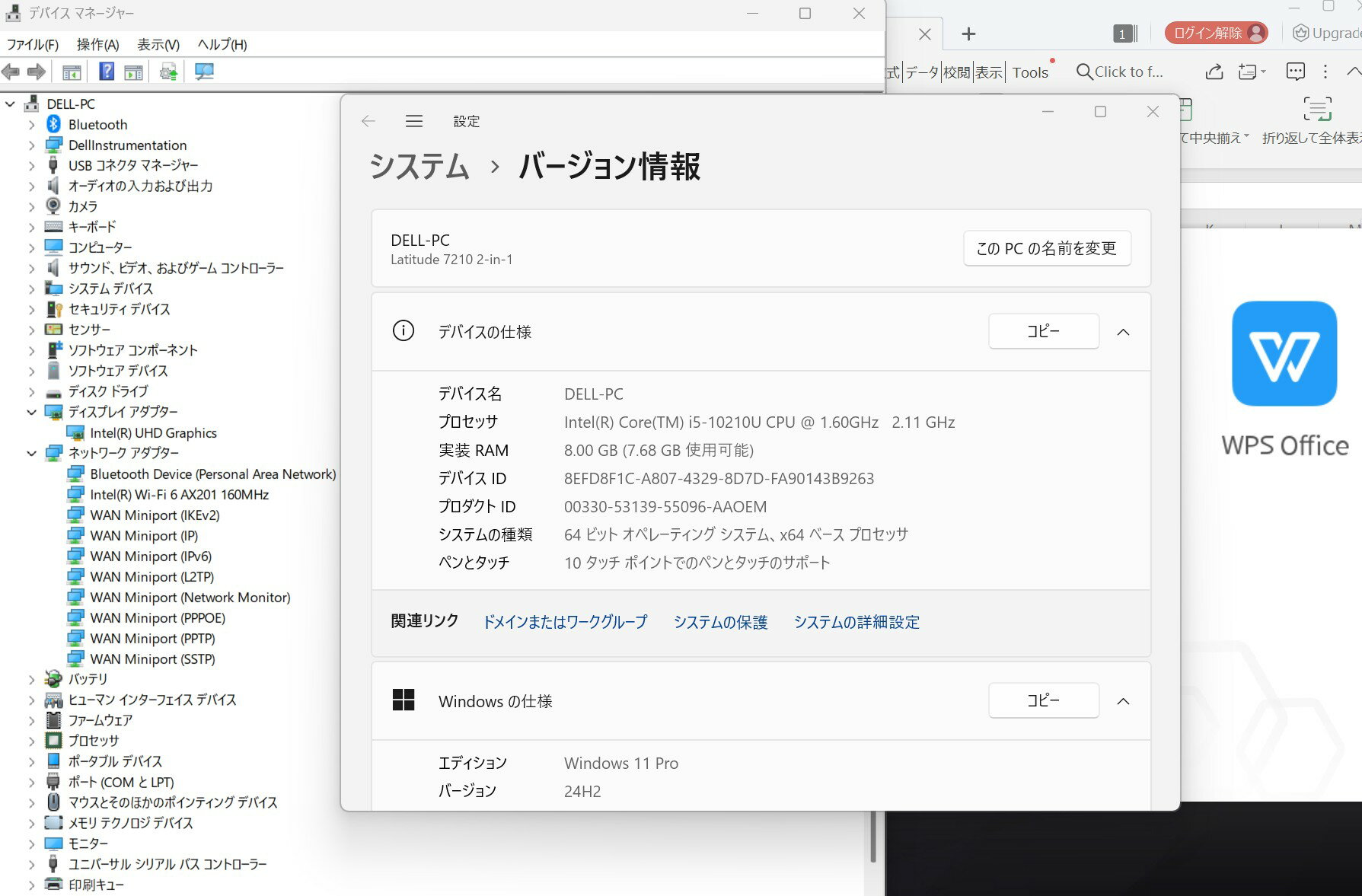Open the Settings hamburger navigation menu
The width and height of the screenshot is (1362, 896).
(413, 121)
